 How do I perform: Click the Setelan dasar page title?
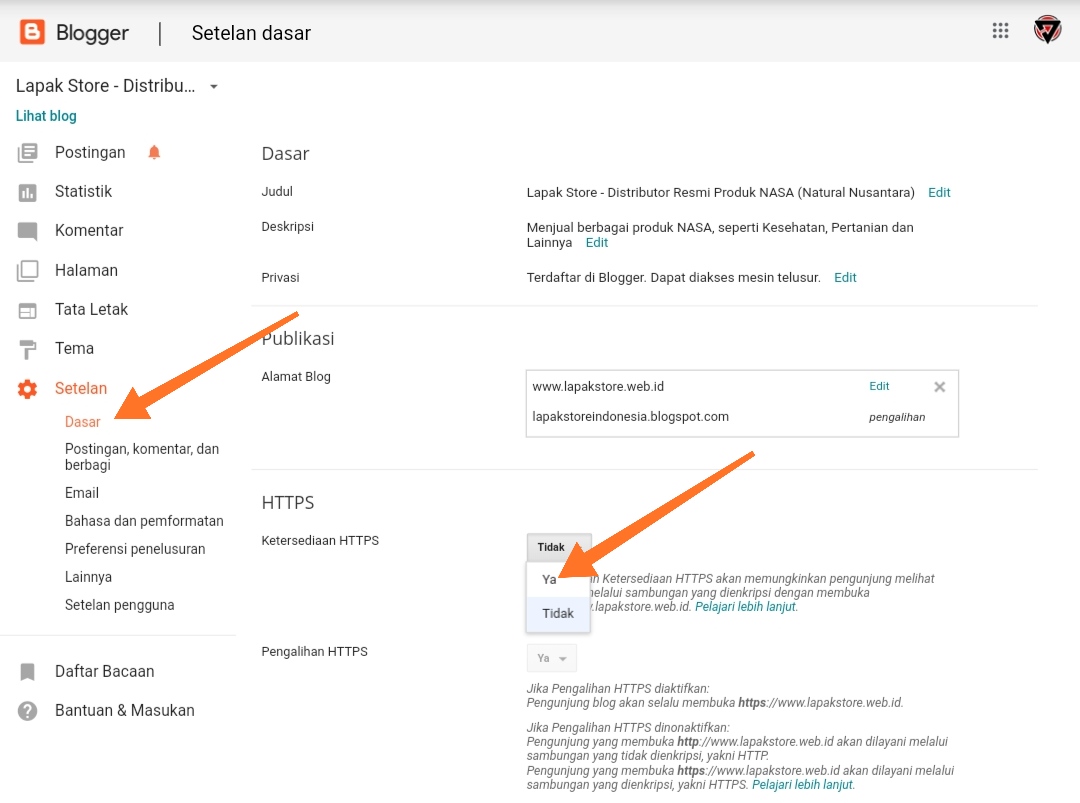[251, 33]
